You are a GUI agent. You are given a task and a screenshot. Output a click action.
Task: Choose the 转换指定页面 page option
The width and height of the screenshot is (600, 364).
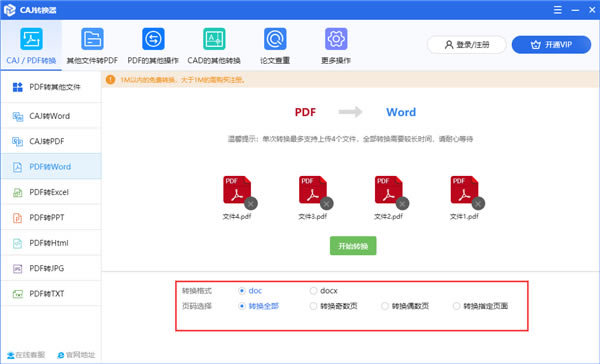pyautogui.click(x=456, y=306)
